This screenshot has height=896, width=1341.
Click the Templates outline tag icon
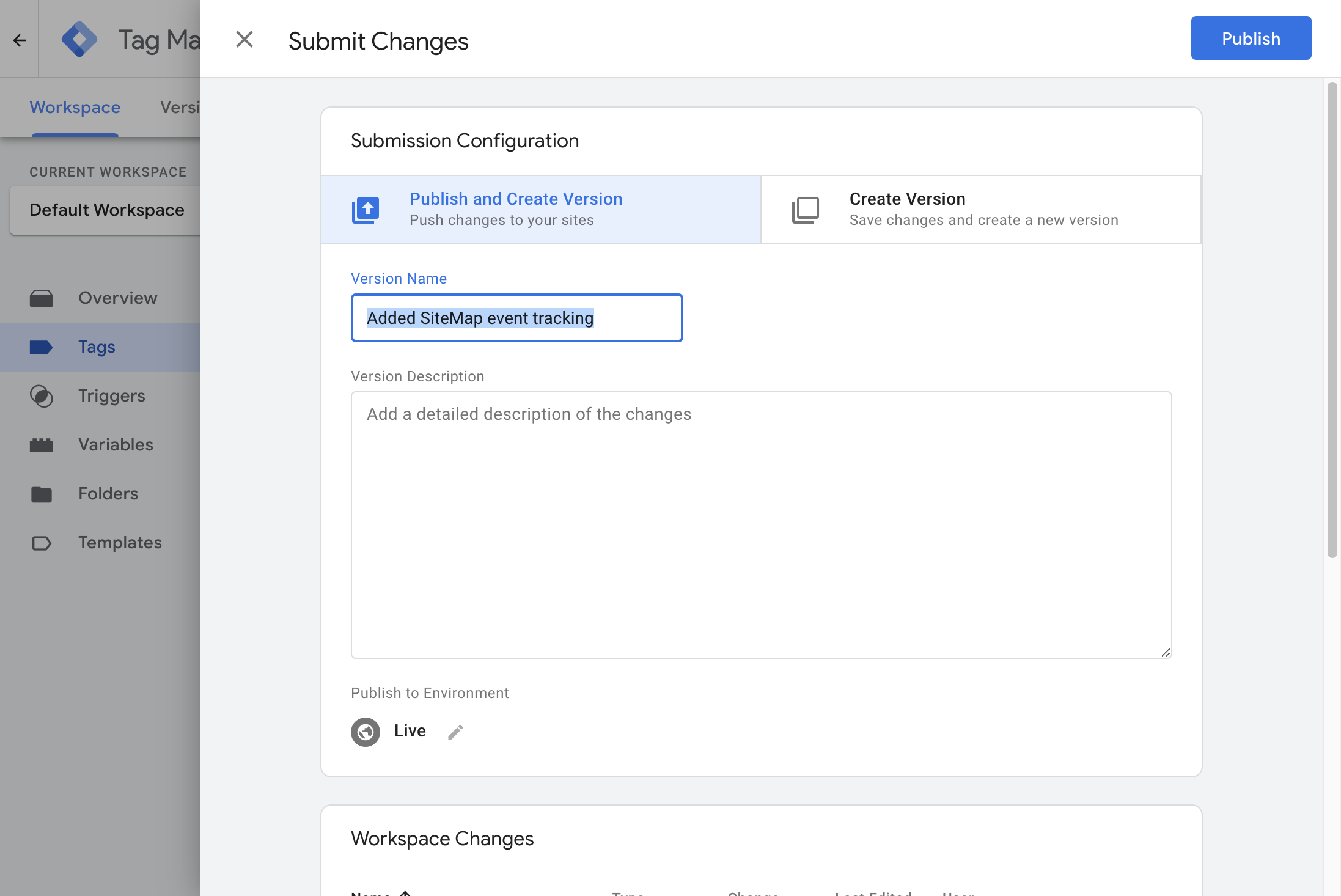[42, 543]
